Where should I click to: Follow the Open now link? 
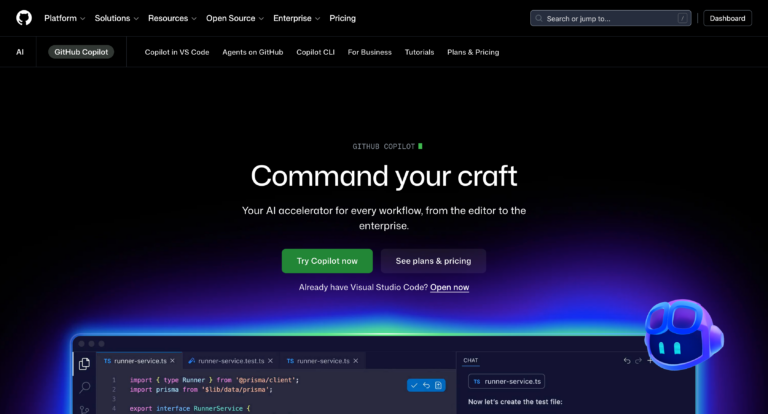click(x=450, y=288)
